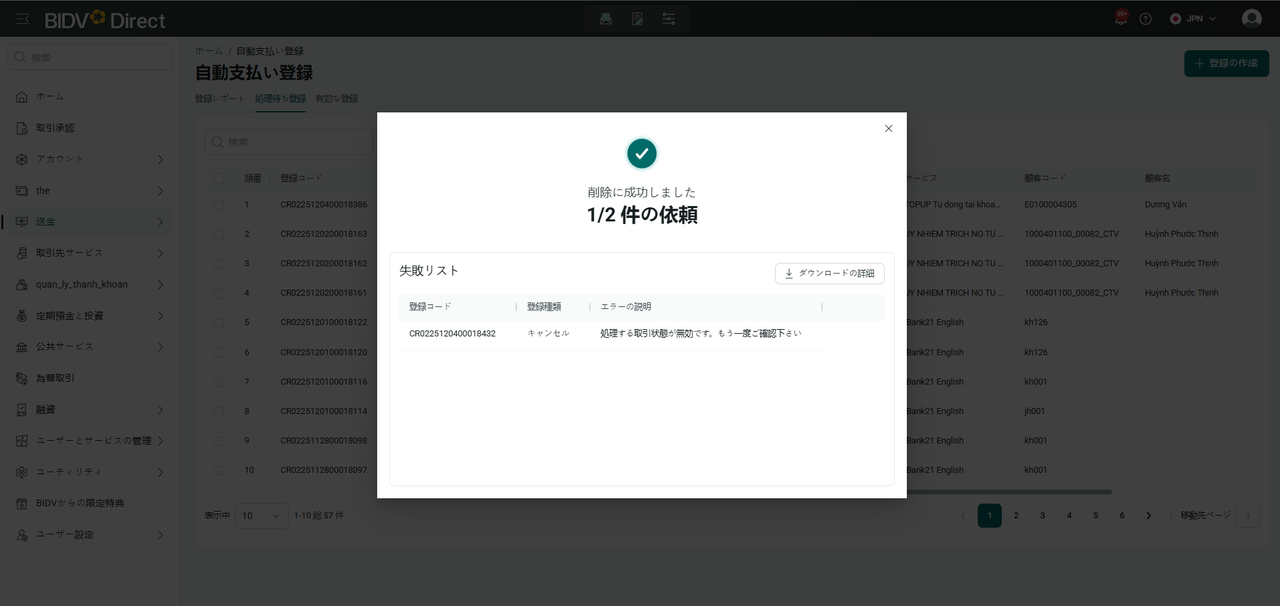The image size is (1280, 606).
Task: Expand the 送金 sidebar chevron
Action: pos(160,222)
